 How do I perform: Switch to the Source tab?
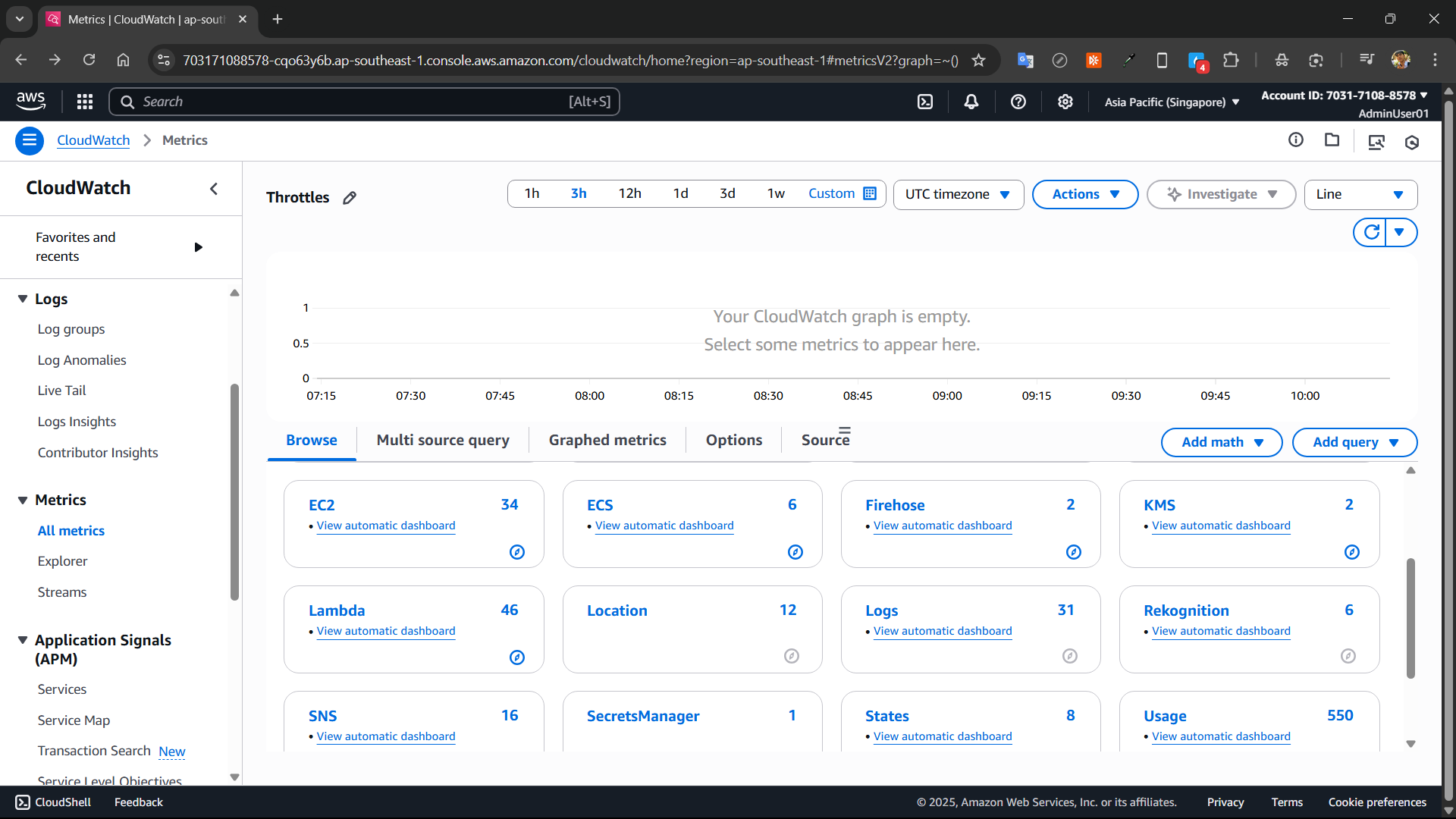point(825,441)
